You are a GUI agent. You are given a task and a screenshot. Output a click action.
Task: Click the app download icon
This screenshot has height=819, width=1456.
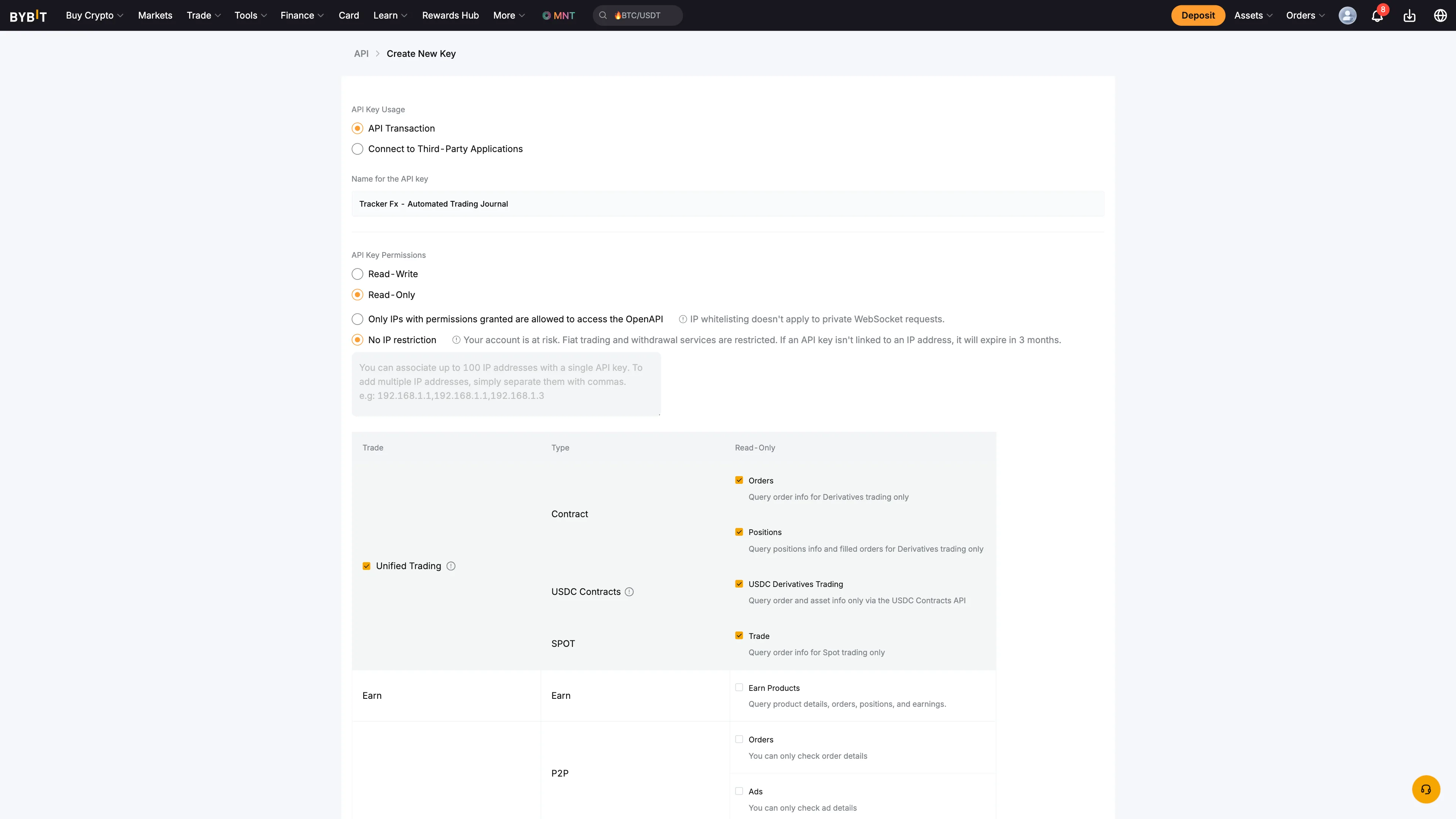click(1410, 15)
